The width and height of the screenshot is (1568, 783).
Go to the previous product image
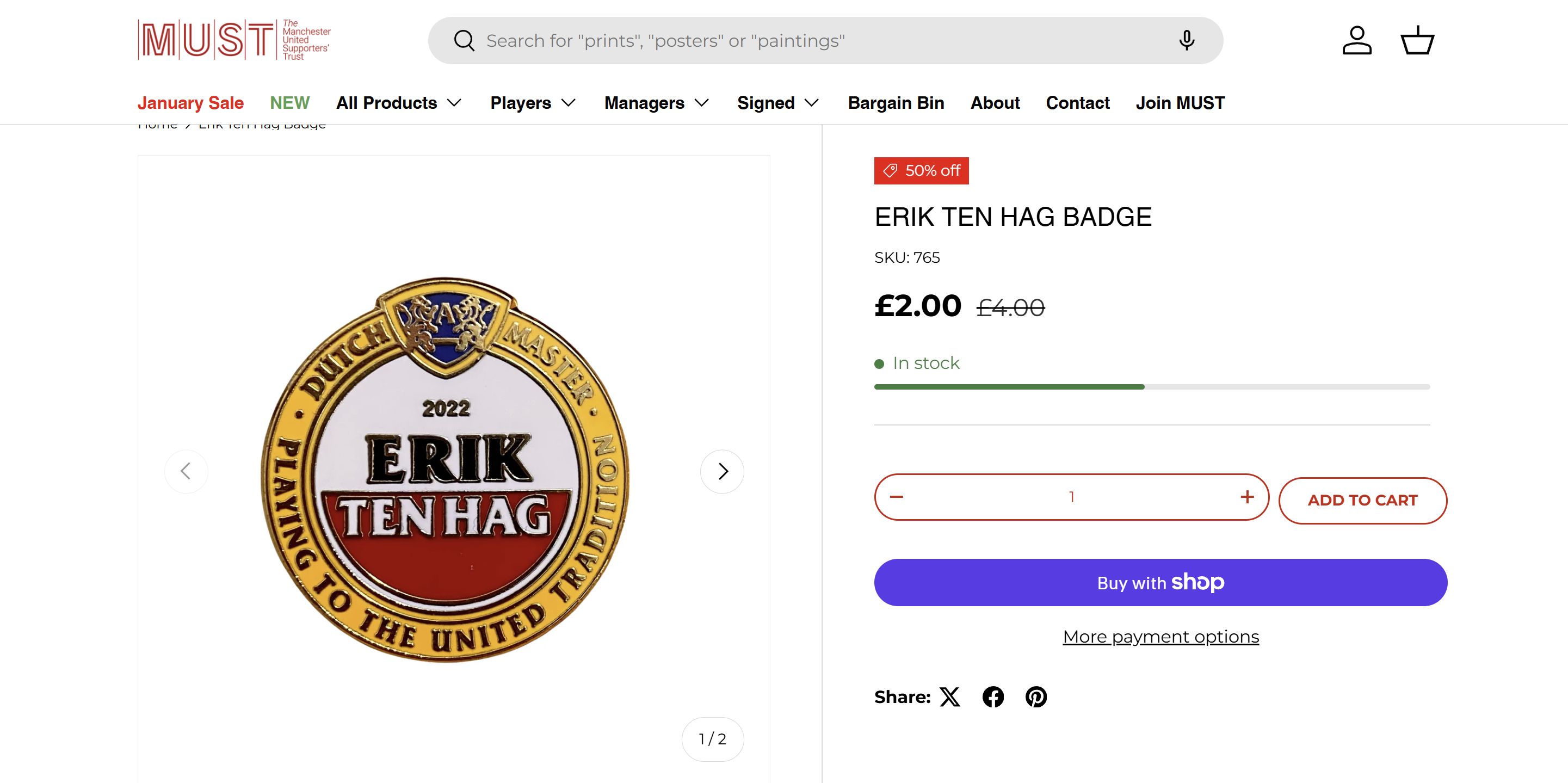[186, 471]
